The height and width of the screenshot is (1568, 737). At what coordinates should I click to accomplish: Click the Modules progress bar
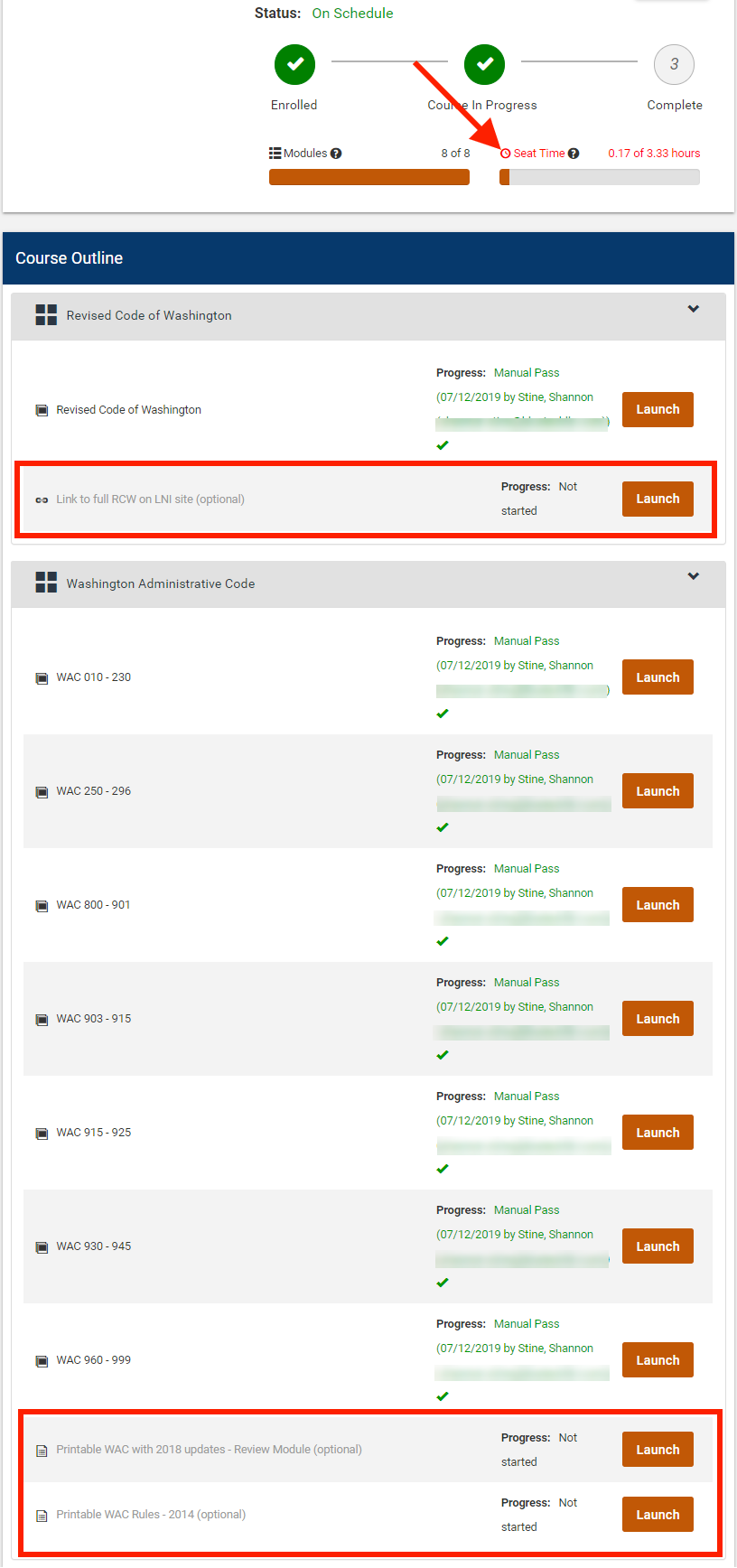[x=369, y=177]
